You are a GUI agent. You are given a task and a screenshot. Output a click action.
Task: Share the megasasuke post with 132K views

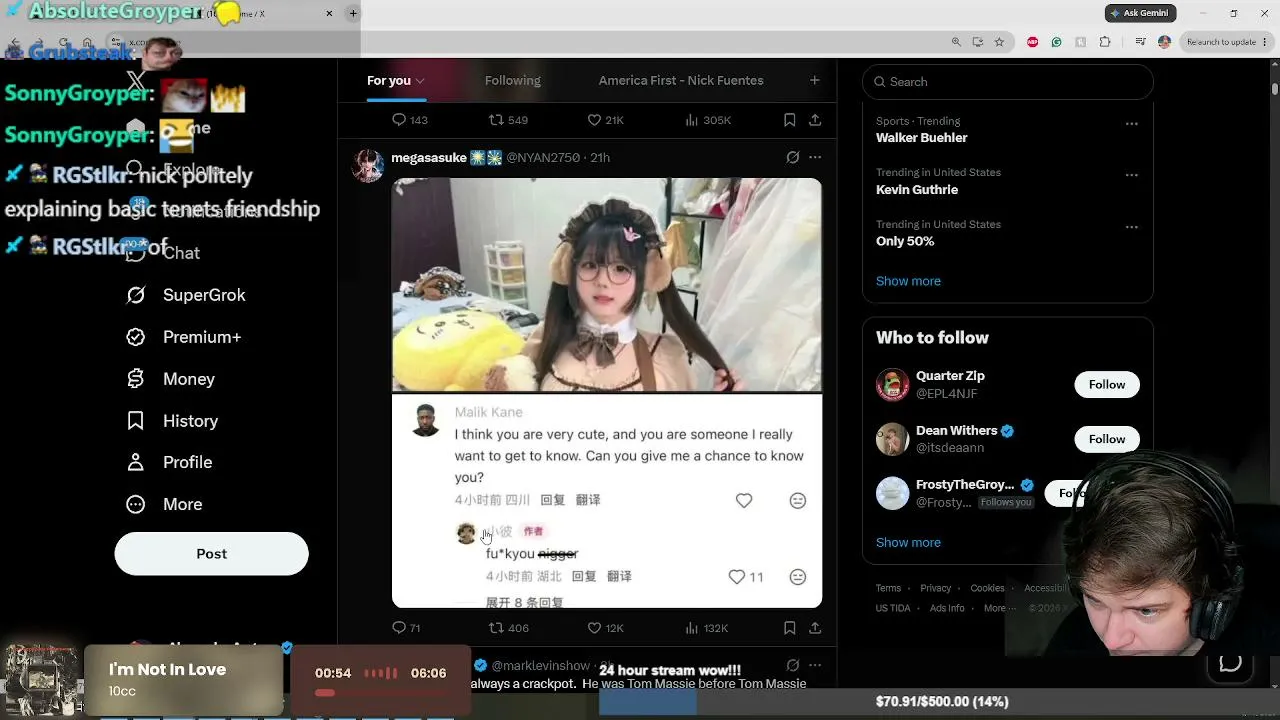point(815,628)
